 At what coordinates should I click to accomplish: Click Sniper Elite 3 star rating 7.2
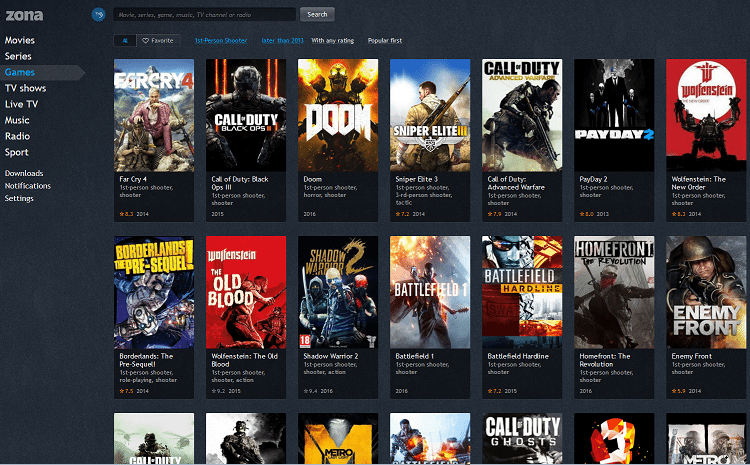pos(402,214)
